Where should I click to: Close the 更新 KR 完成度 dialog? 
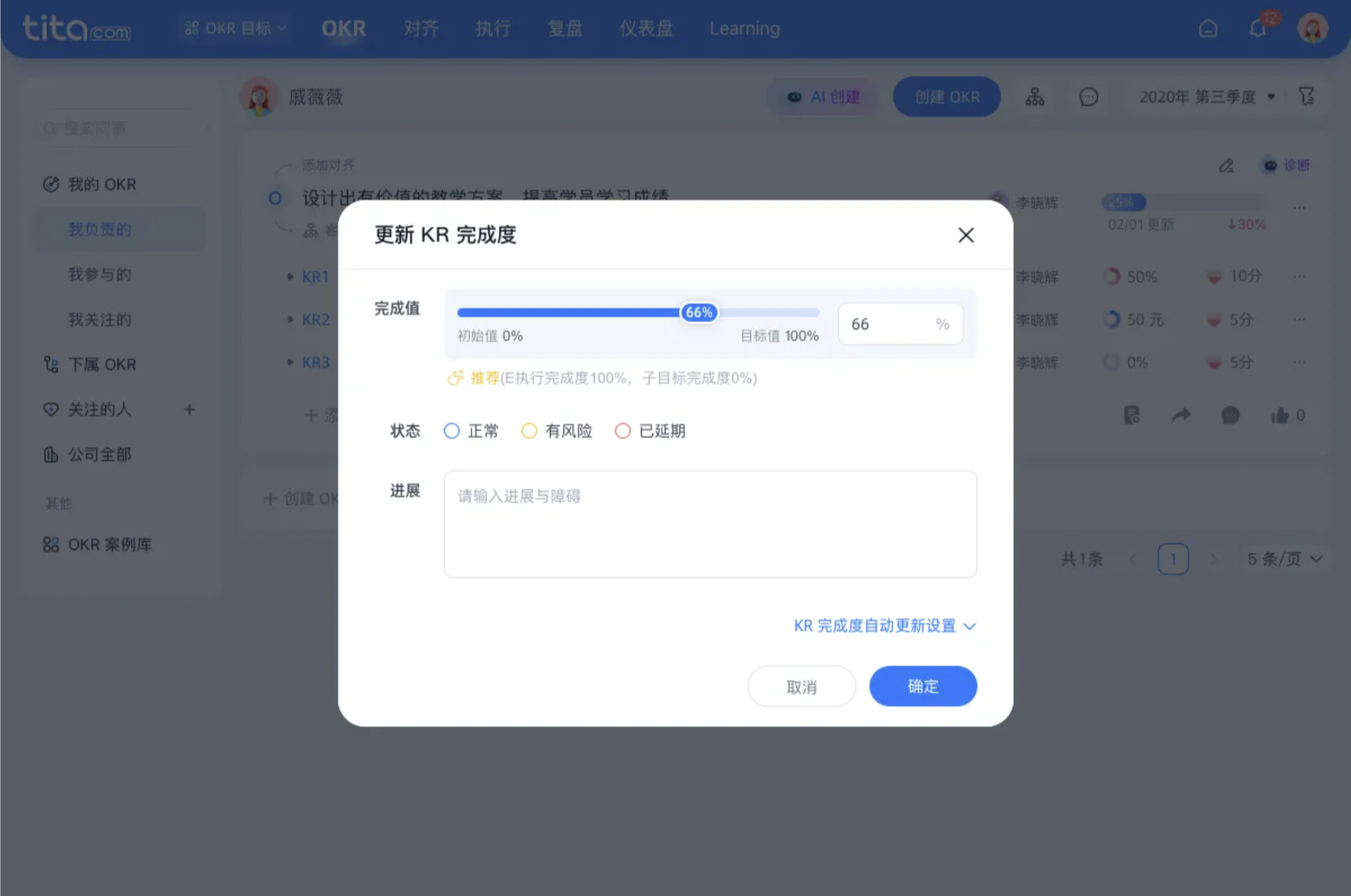coord(966,235)
